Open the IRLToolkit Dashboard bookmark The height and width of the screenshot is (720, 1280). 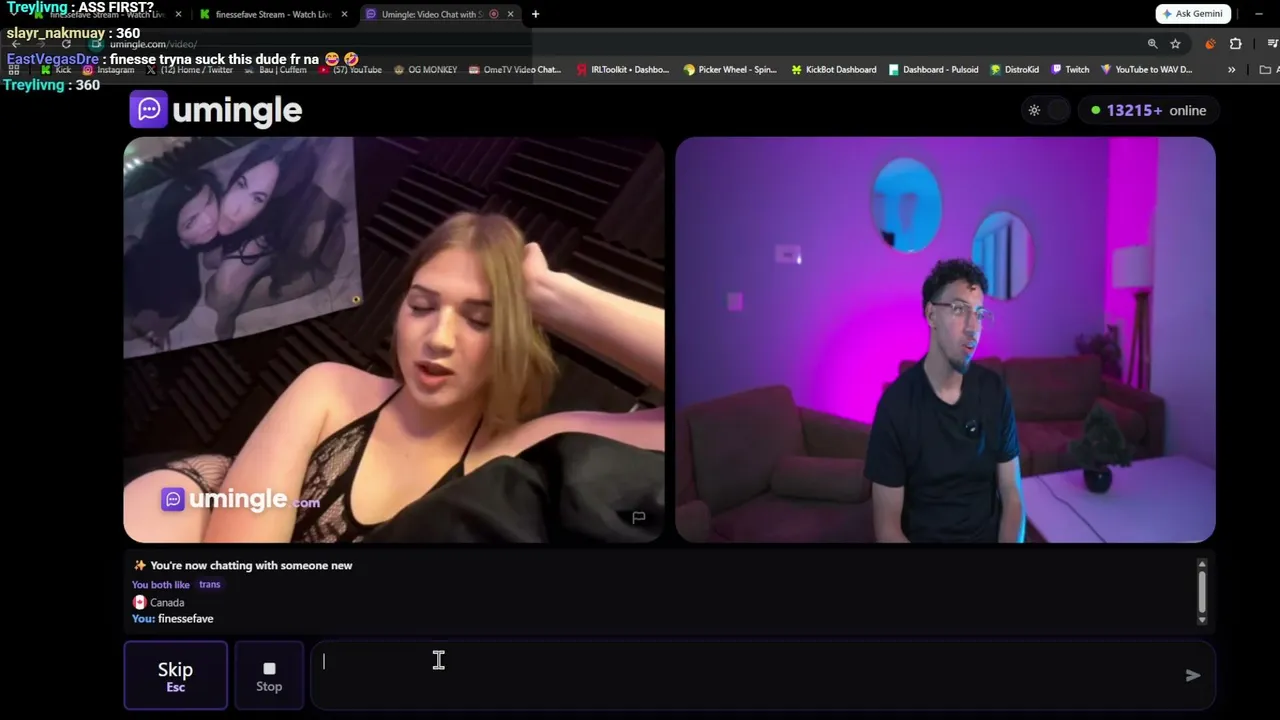(x=623, y=70)
